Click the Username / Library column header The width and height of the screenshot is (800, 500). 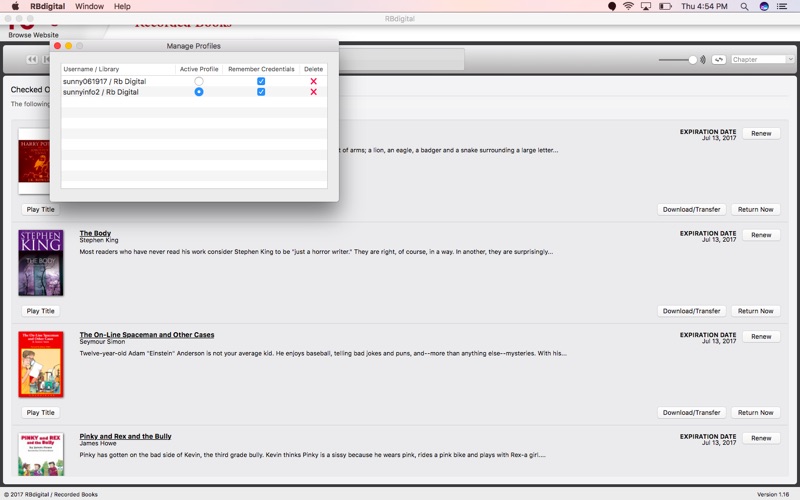click(118, 69)
